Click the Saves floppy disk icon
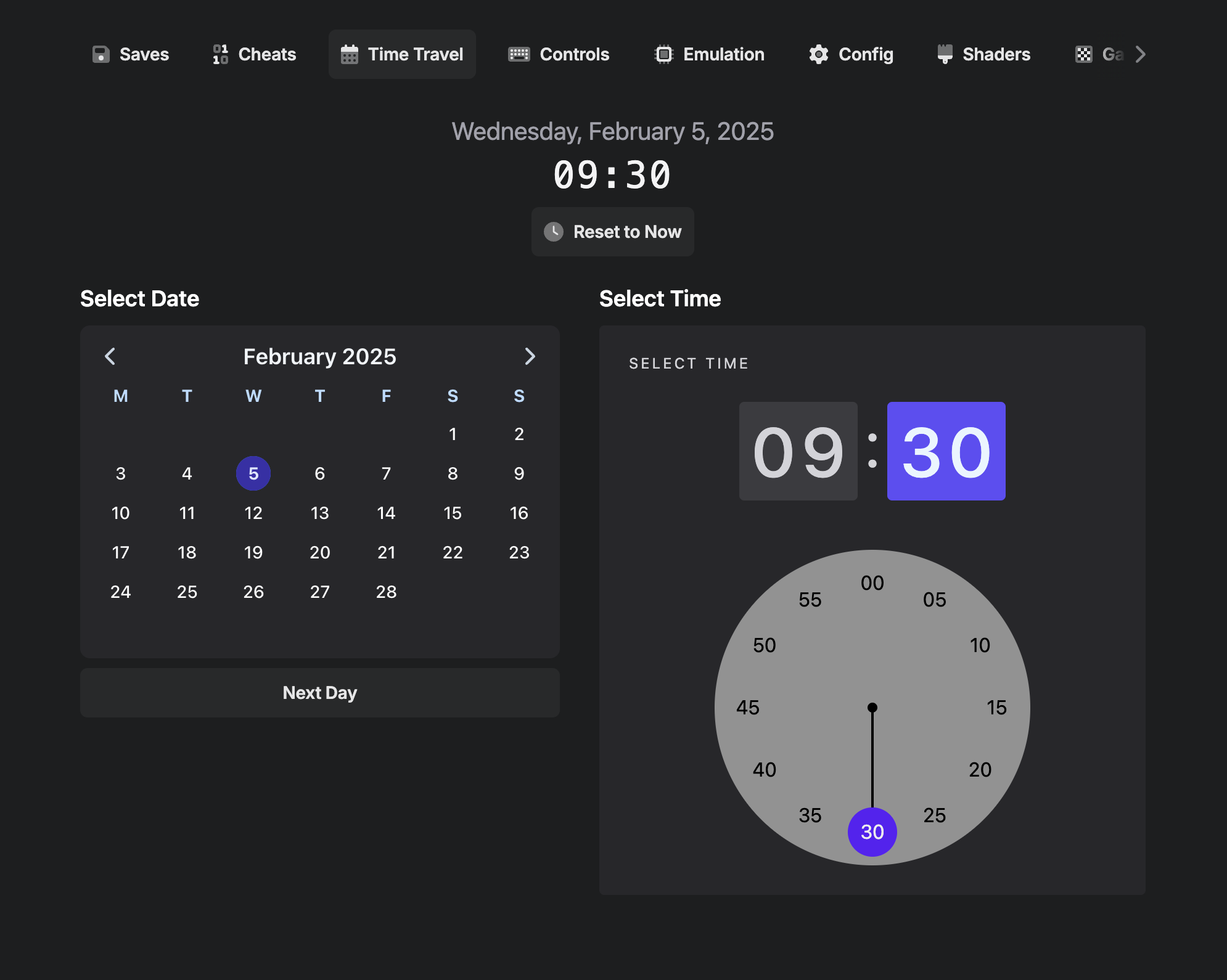The width and height of the screenshot is (1227, 980). click(x=101, y=54)
